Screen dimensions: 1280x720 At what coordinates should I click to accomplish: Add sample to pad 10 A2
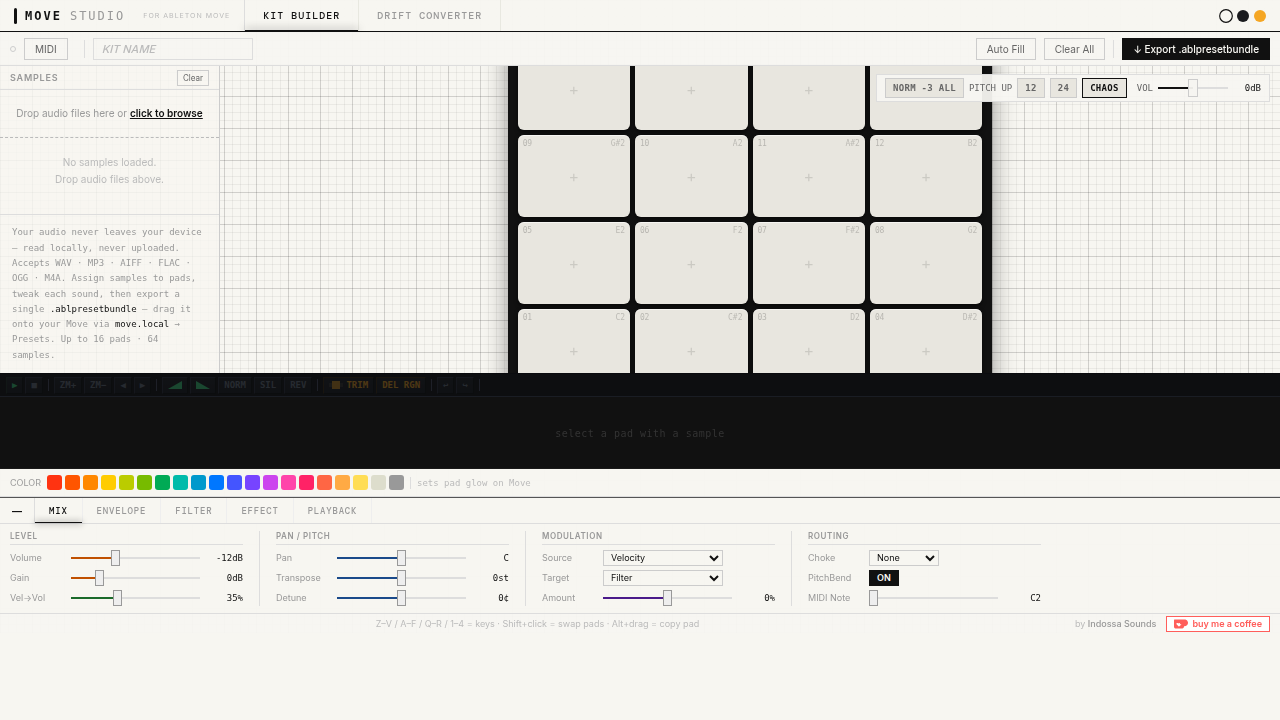[x=691, y=176]
